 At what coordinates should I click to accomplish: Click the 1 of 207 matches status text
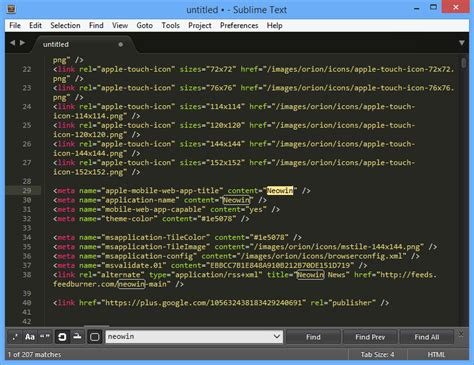click(x=35, y=355)
